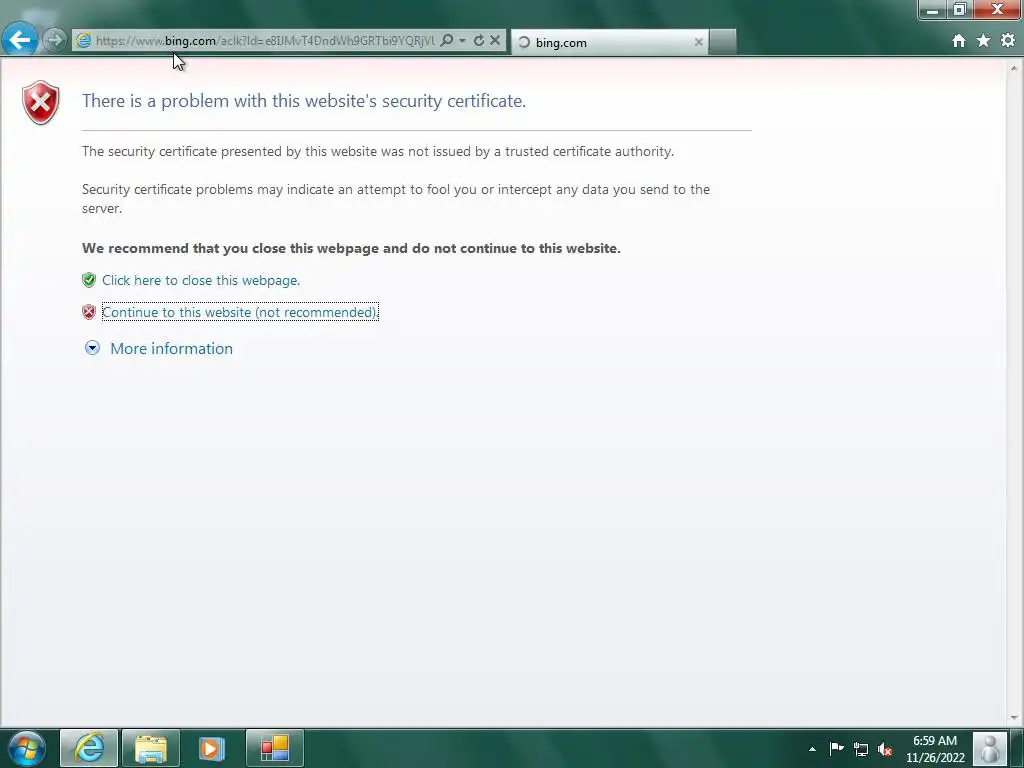Click the page scrollbar down arrow
1024x768 pixels.
pos(1014,718)
